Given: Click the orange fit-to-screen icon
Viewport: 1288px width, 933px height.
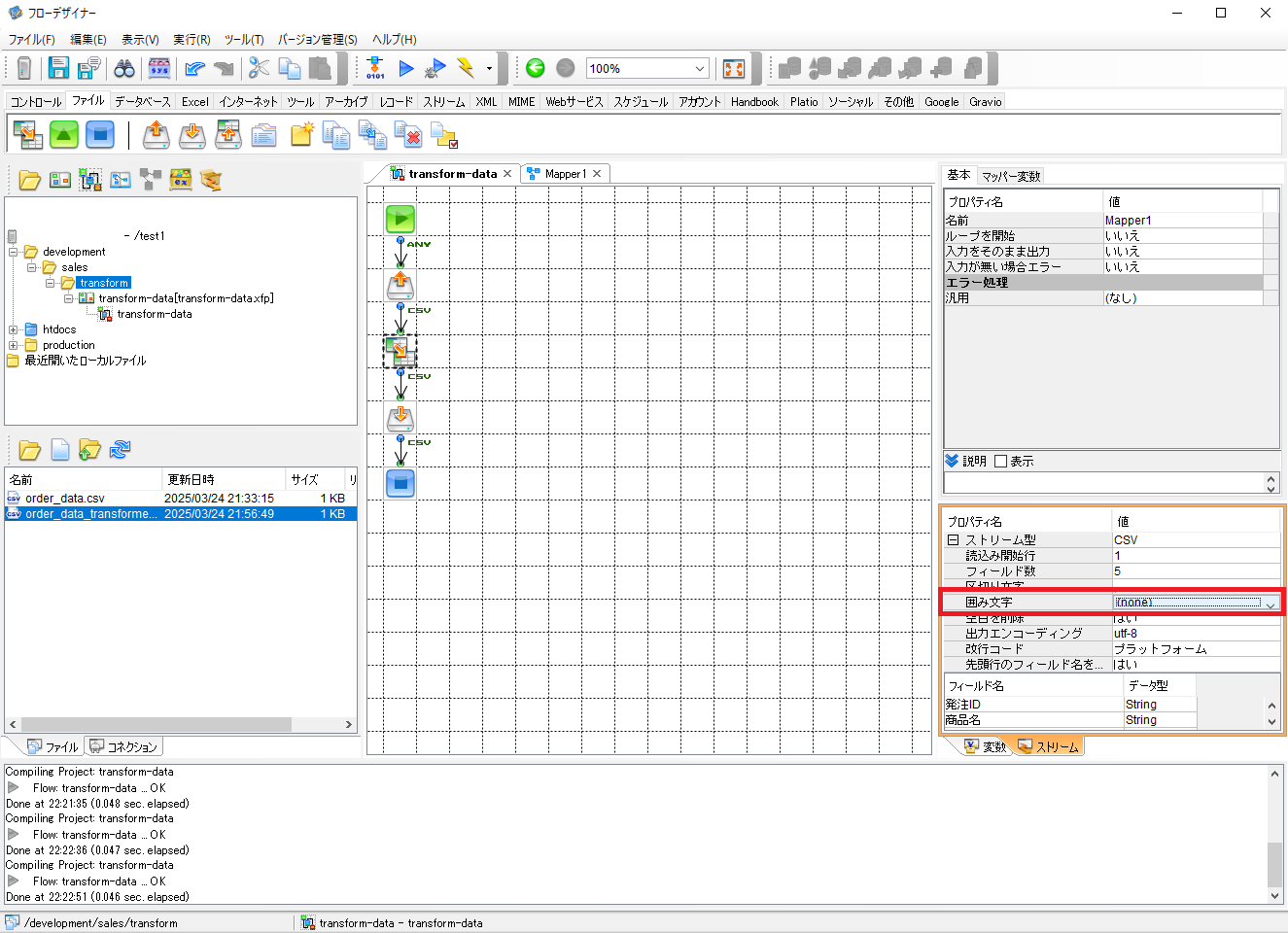Looking at the screenshot, I should (x=734, y=68).
